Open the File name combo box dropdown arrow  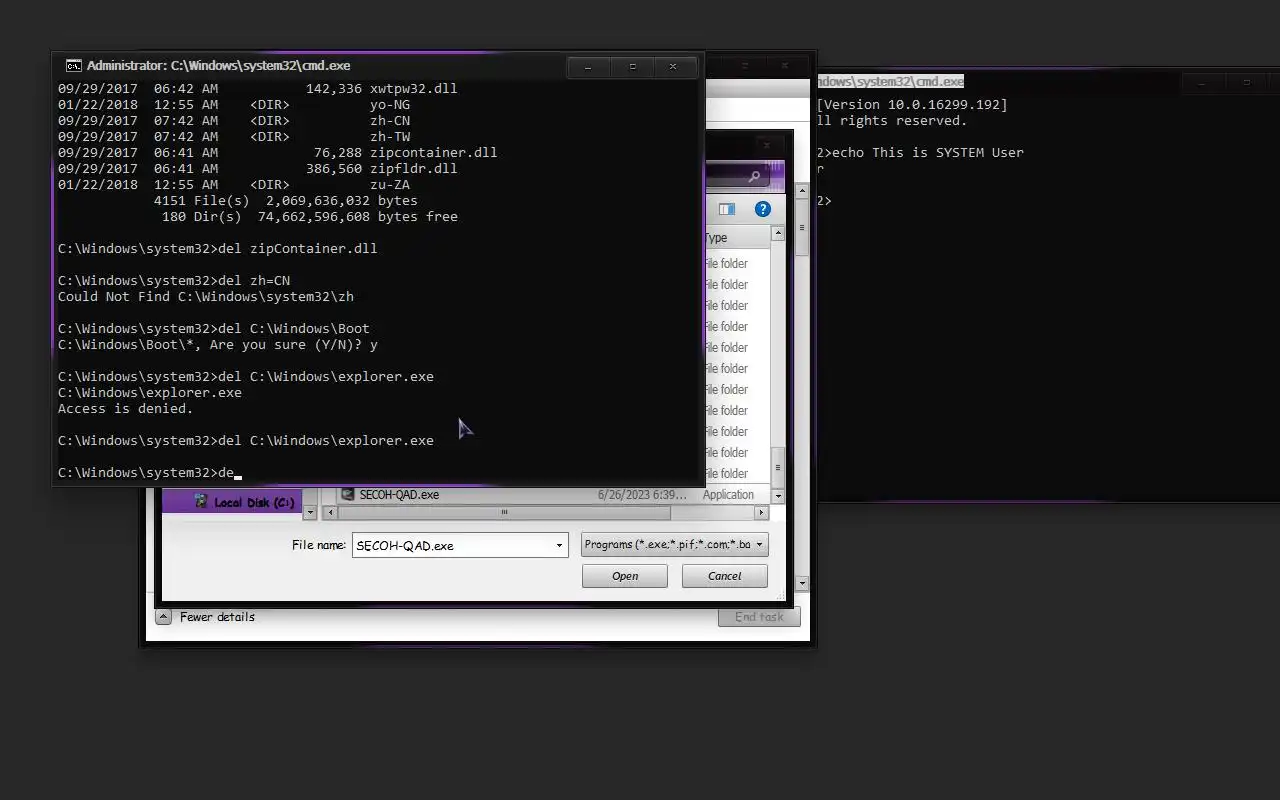559,545
